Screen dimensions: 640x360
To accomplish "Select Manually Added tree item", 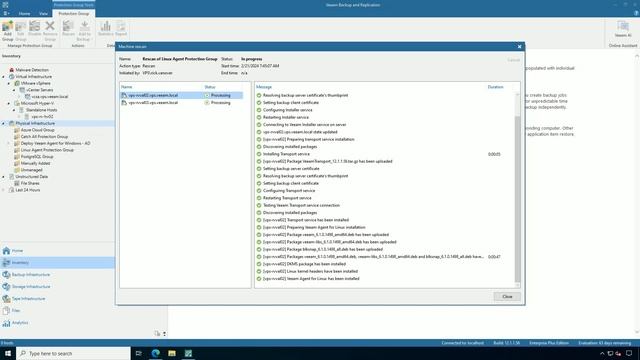I will coord(36,163).
